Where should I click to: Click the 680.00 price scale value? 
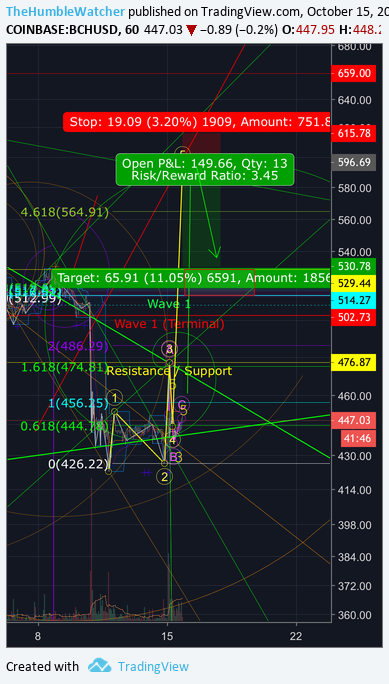355,46
